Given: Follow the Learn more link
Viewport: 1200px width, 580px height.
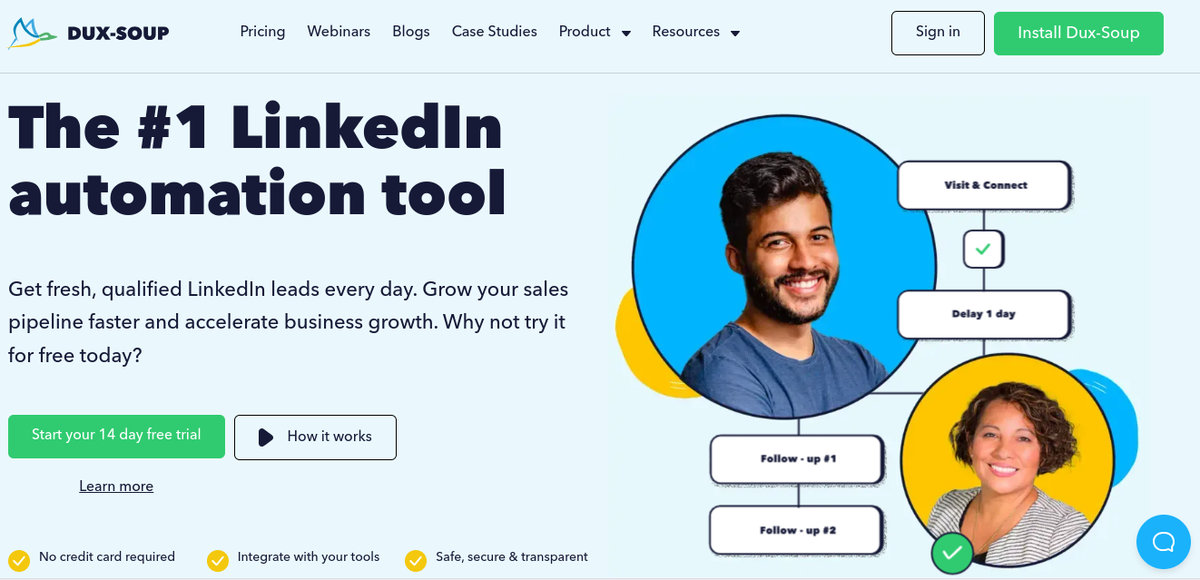Looking at the screenshot, I should (x=116, y=487).
